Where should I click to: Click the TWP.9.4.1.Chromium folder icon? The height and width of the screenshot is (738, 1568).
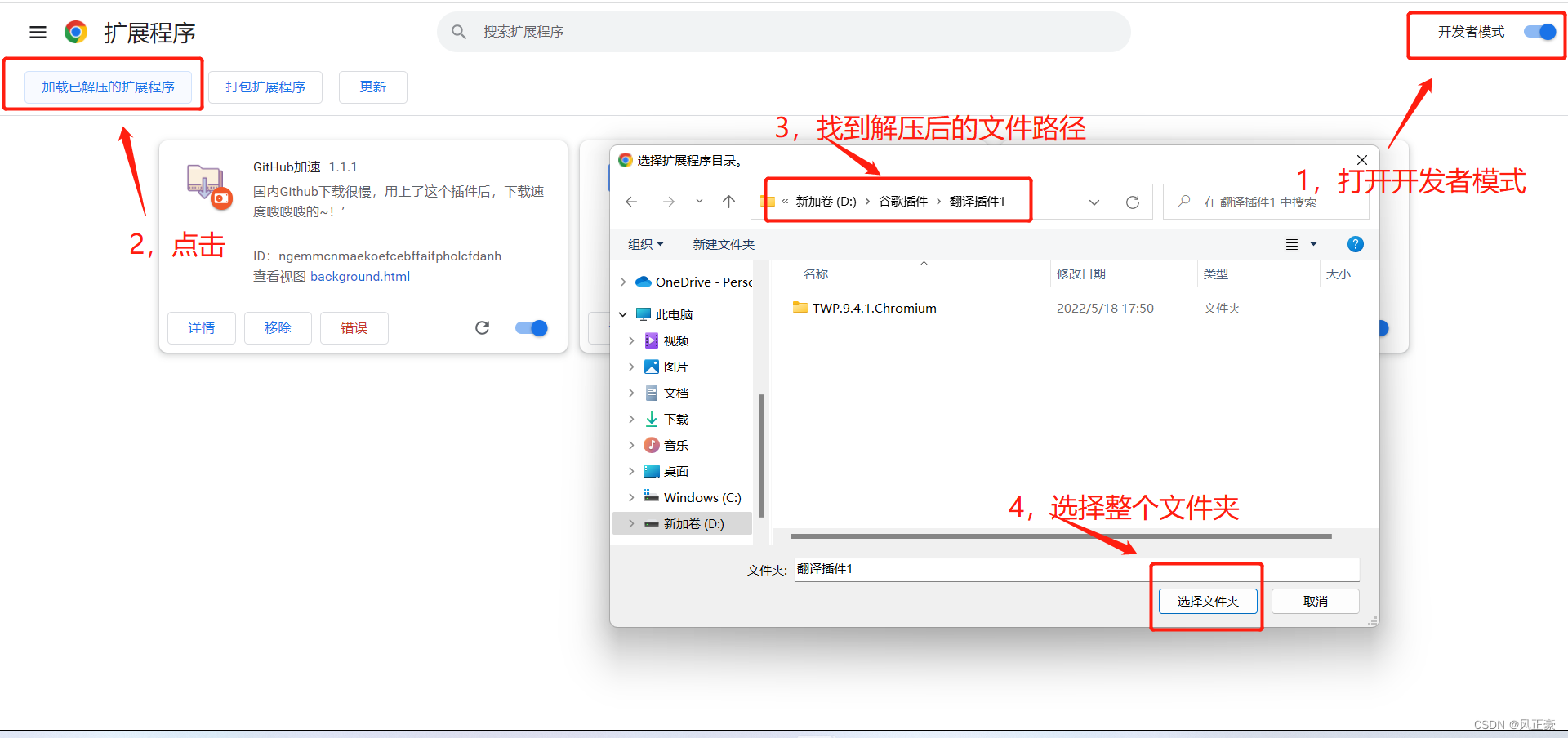click(x=800, y=307)
